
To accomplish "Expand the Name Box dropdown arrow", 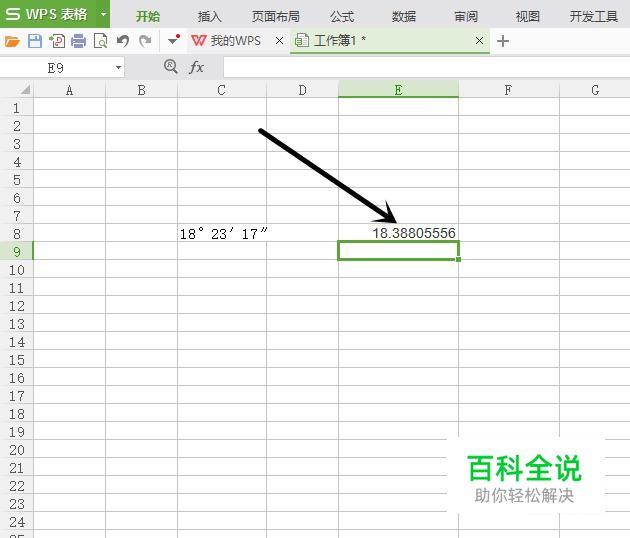I will pyautogui.click(x=118, y=68).
